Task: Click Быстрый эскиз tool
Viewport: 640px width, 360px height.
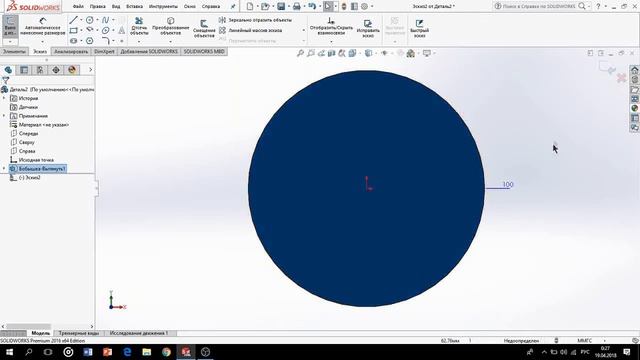Action: [x=419, y=29]
